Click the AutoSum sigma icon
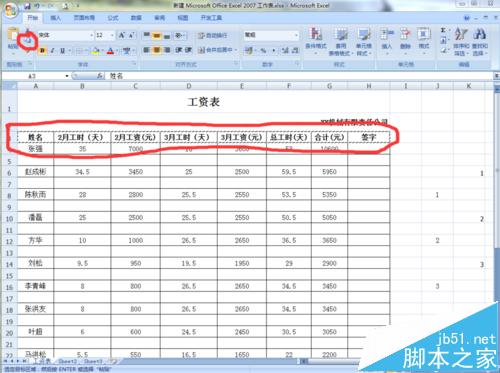Image resolution: width=500 pixels, height=373 pixels. tap(443, 30)
